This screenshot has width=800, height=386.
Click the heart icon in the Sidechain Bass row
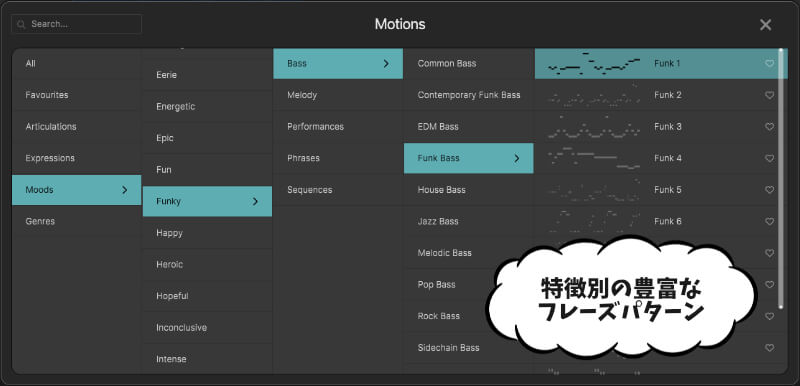click(x=769, y=348)
